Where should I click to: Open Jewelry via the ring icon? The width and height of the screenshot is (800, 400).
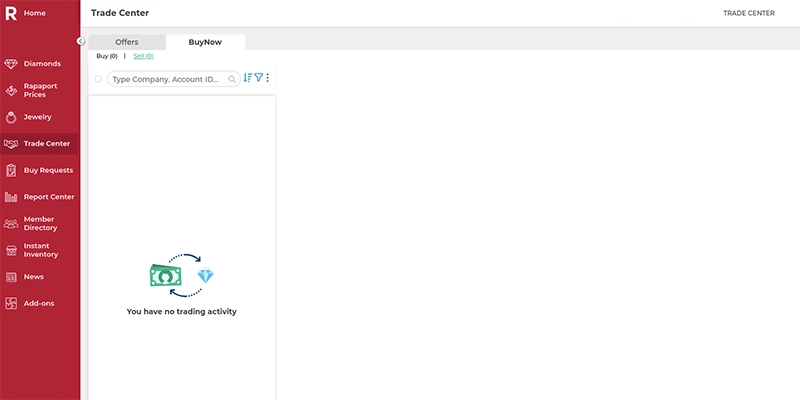pos(11,117)
